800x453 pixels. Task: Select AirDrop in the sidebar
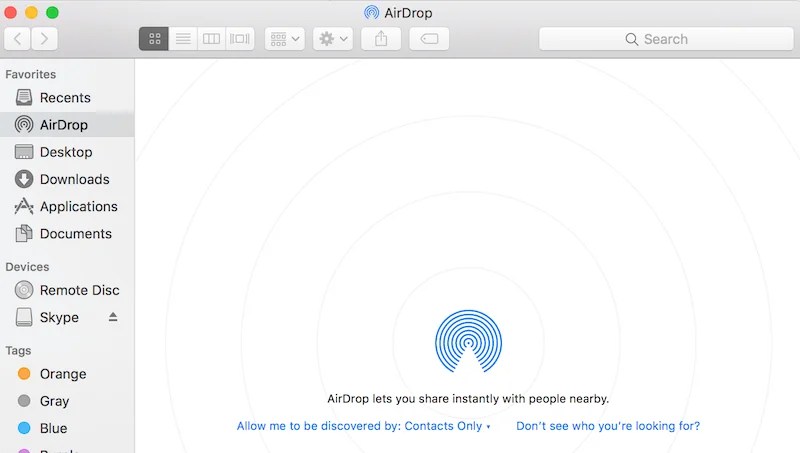(x=67, y=124)
